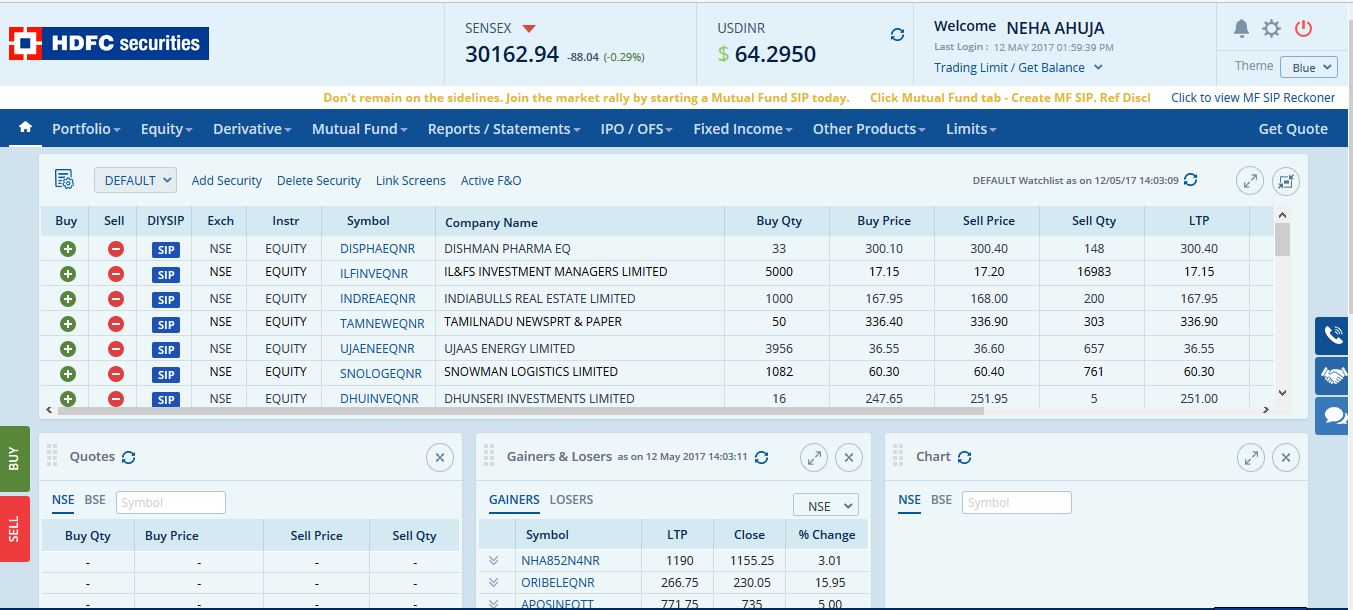Click the notification bell icon

click(x=1241, y=29)
